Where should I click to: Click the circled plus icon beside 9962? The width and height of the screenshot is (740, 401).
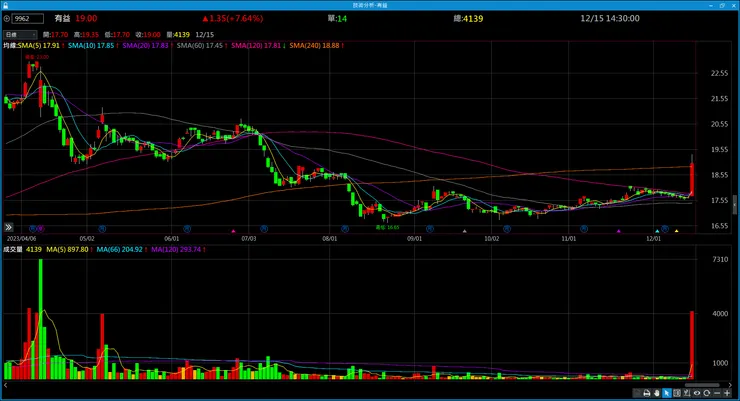[7, 19]
